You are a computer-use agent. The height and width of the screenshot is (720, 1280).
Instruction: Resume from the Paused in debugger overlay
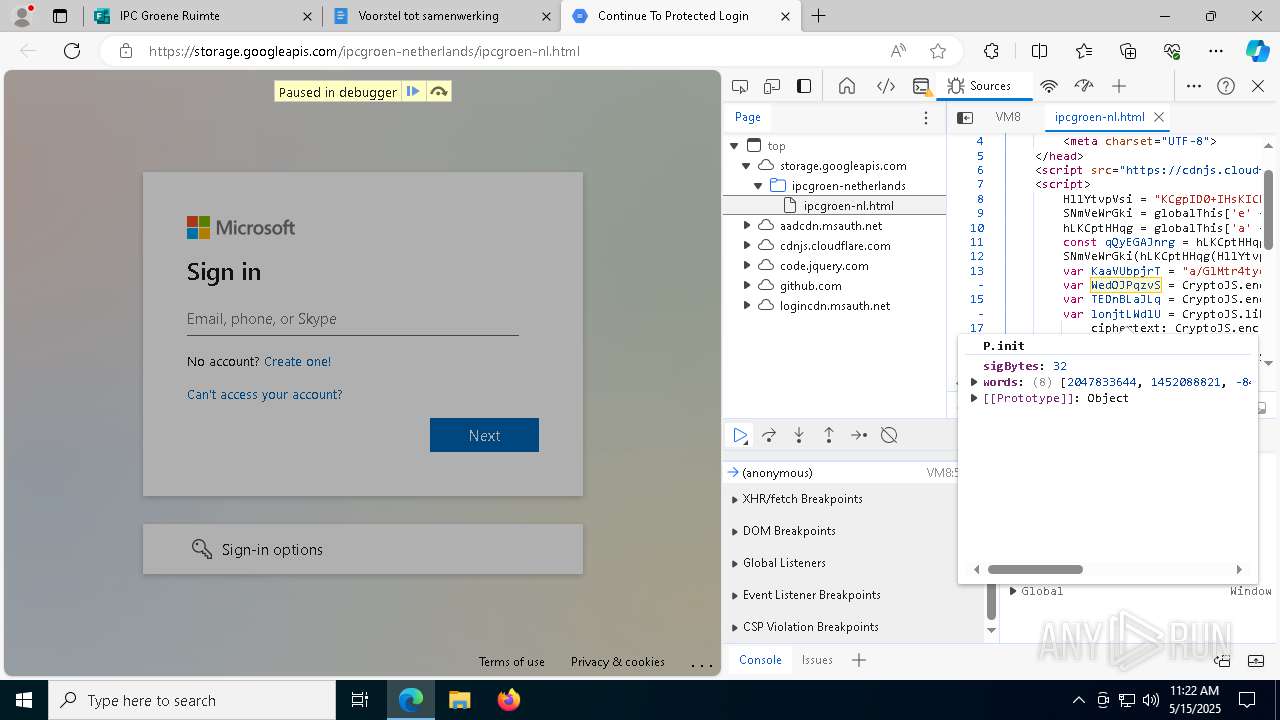(x=413, y=92)
